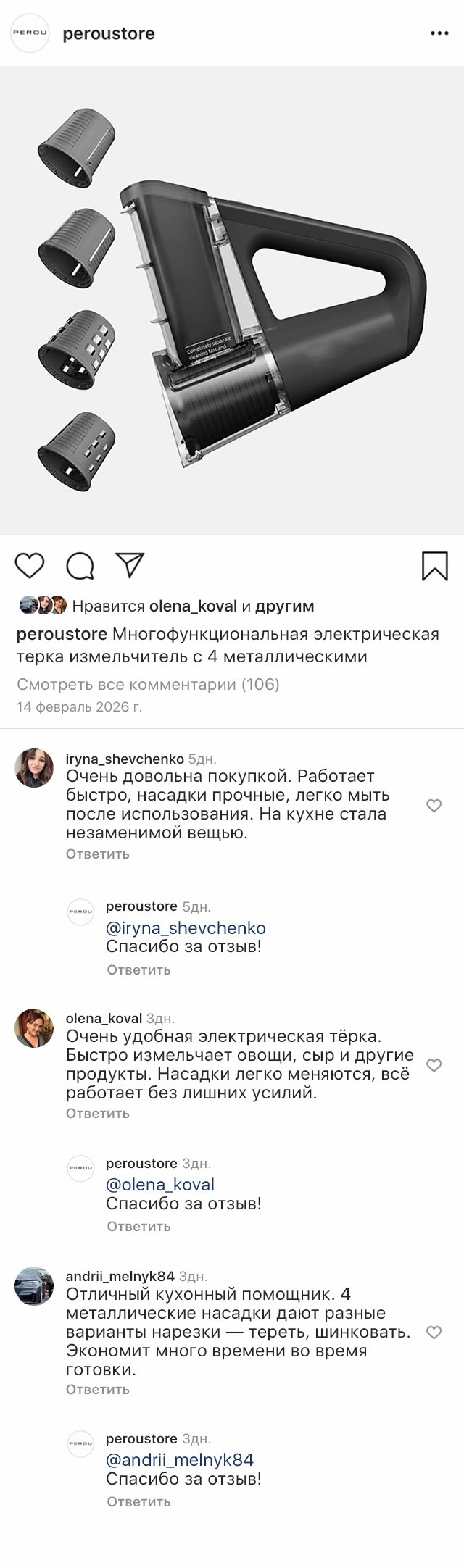Open iryna_shevchenko's profile picture
Image resolution: width=464 pixels, height=1568 pixels.
[x=34, y=767]
